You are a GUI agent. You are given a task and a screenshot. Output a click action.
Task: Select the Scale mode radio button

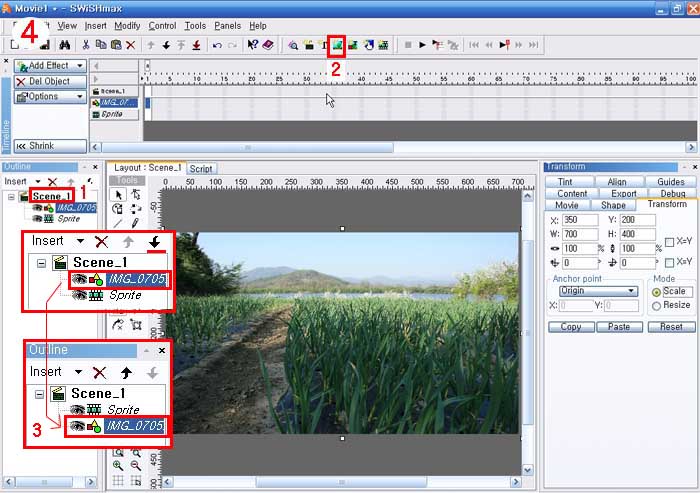656,292
